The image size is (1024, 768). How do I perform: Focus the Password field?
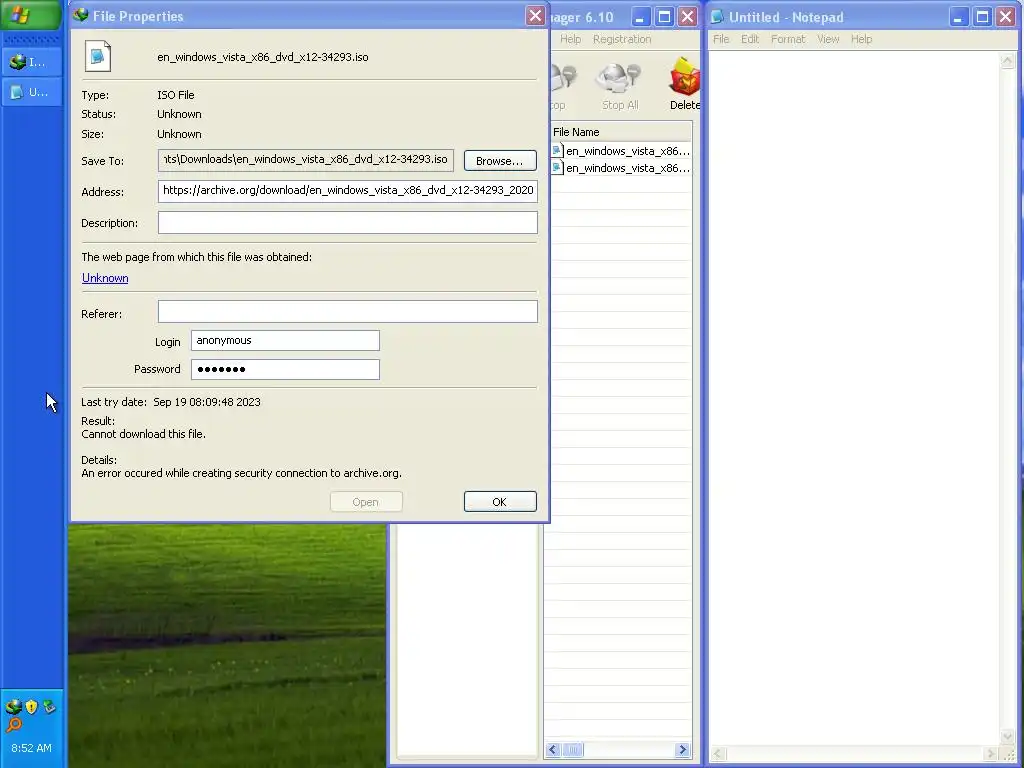pos(285,369)
